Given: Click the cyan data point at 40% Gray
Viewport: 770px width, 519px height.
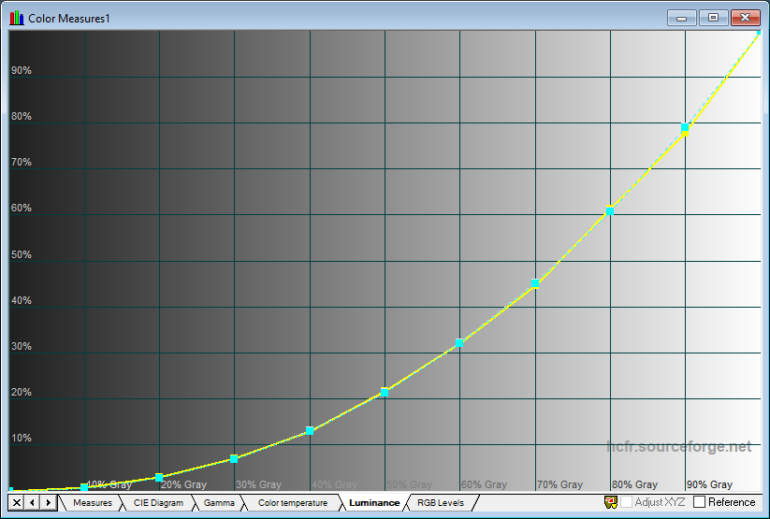Looking at the screenshot, I should [310, 431].
